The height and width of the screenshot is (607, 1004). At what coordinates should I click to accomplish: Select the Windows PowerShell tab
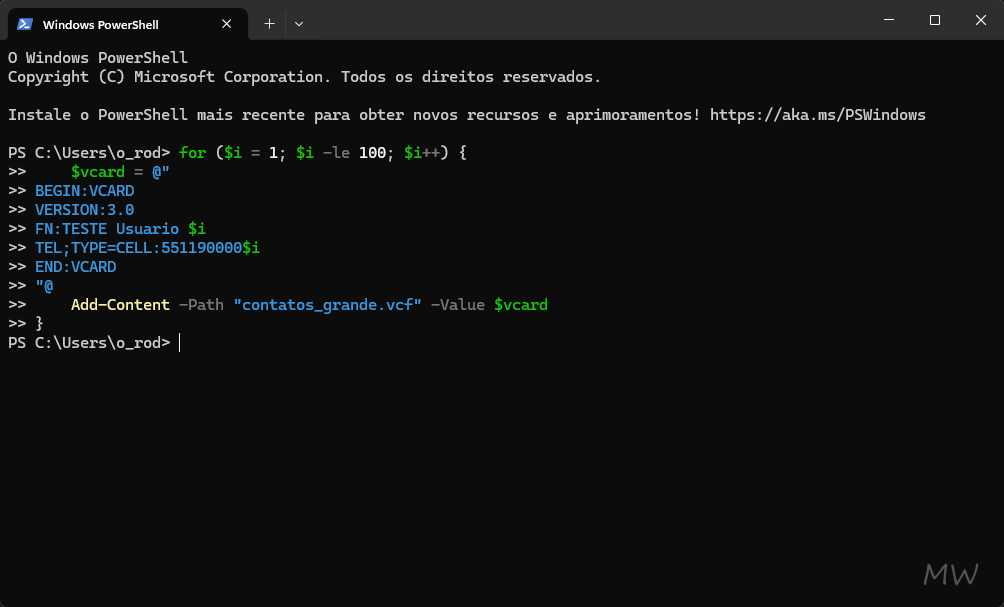pyautogui.click(x=127, y=24)
